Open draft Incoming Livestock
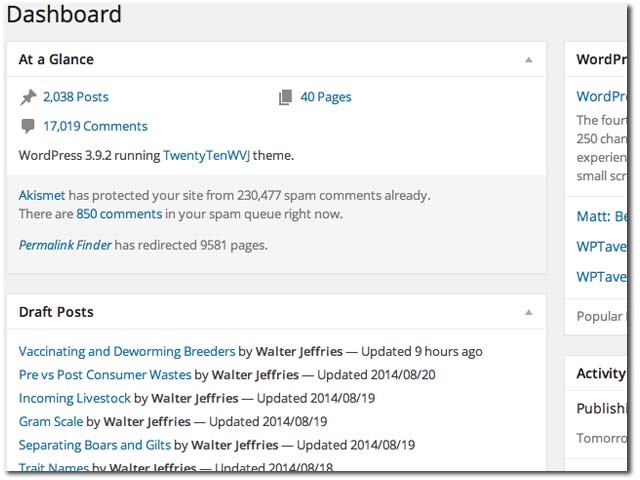Viewport: 640px width, 480px height. click(x=75, y=398)
